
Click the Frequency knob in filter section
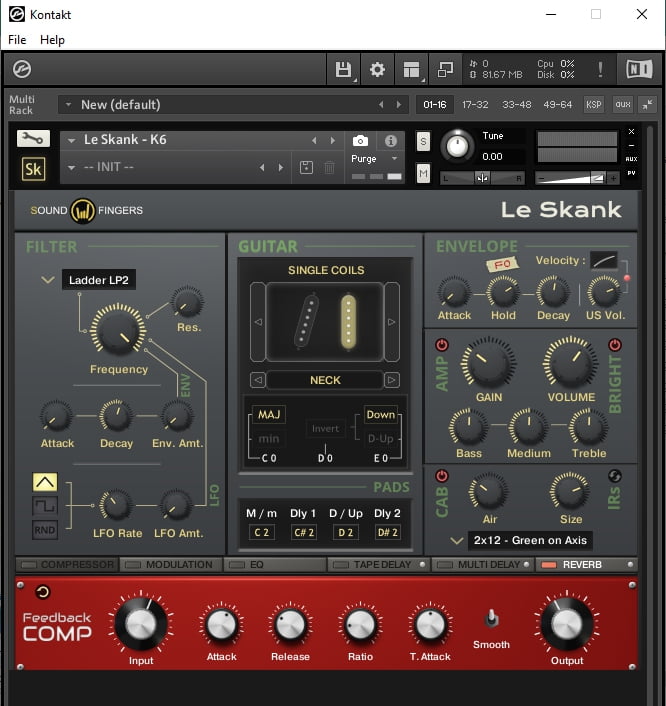118,331
